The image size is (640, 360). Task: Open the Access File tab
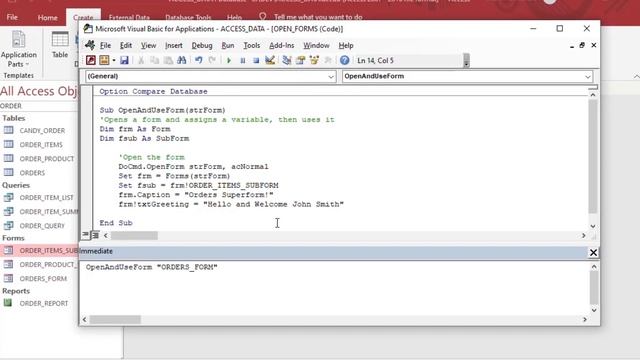click(x=12, y=17)
